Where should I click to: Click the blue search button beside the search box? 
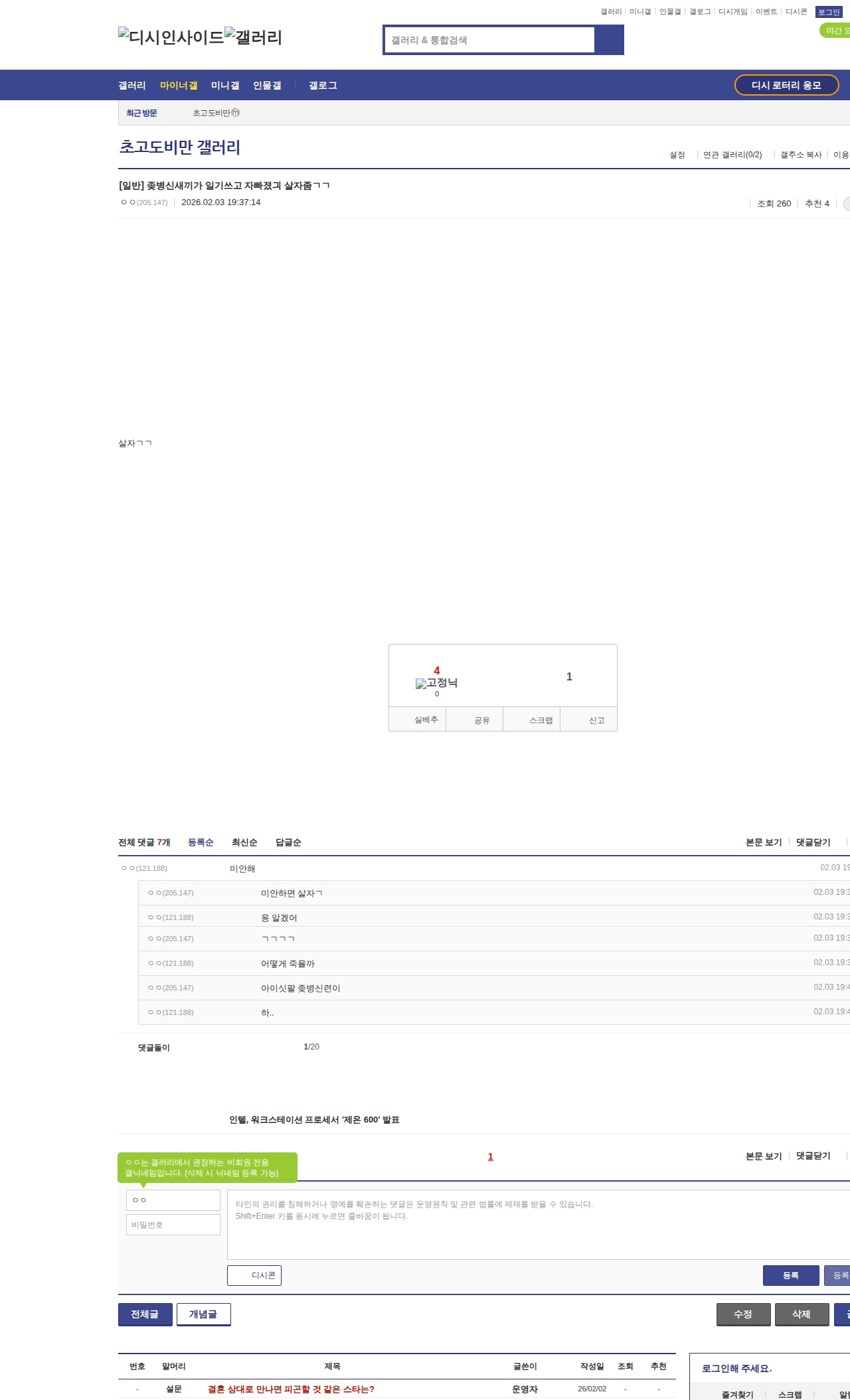pos(609,40)
